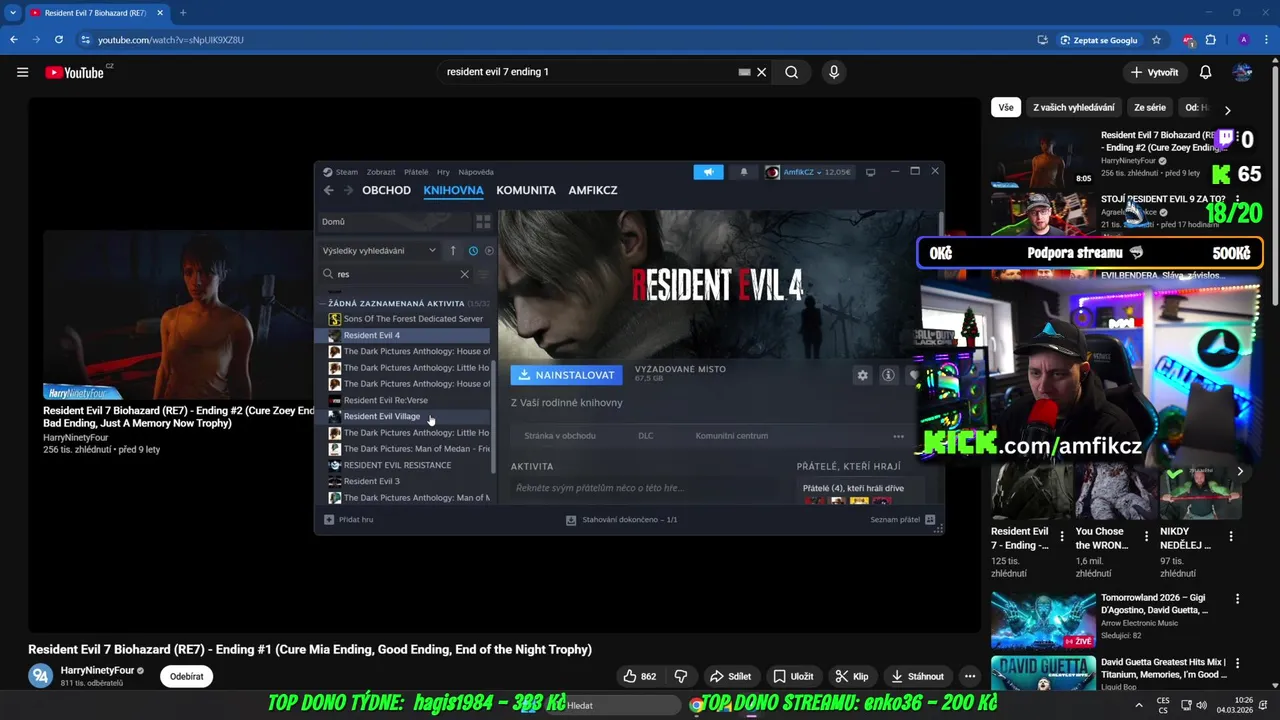Click the Steam downloads icon in footer

coord(571,520)
